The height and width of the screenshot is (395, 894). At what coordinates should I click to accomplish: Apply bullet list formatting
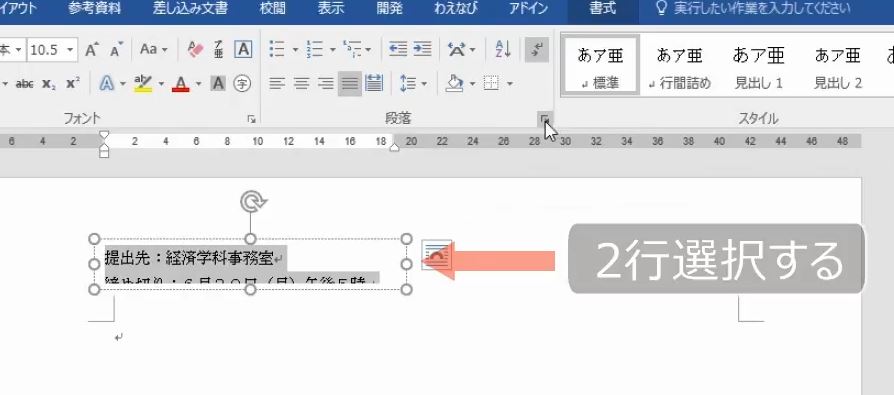coord(277,50)
